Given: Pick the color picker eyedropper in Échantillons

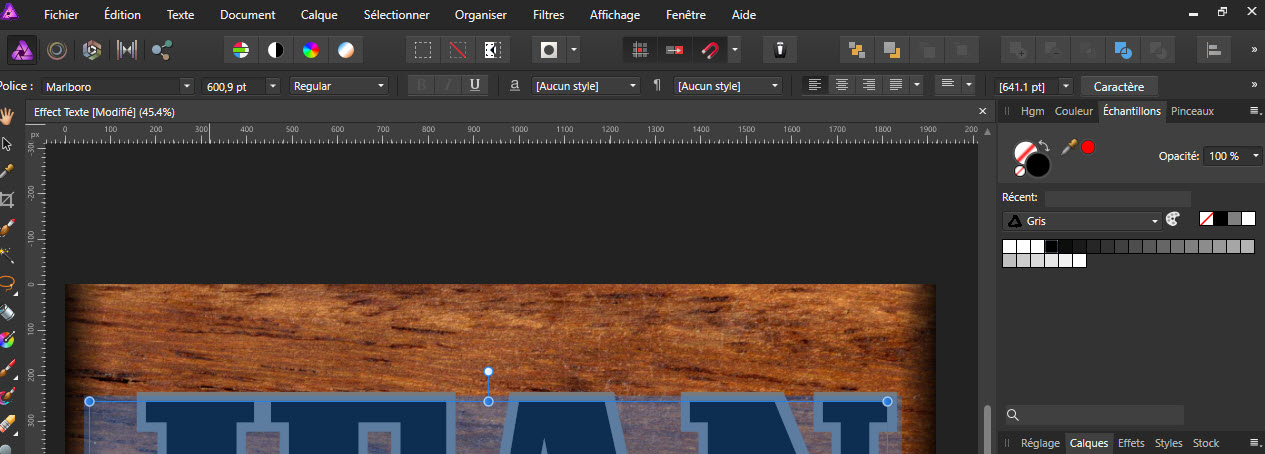Looking at the screenshot, I should [x=1069, y=147].
